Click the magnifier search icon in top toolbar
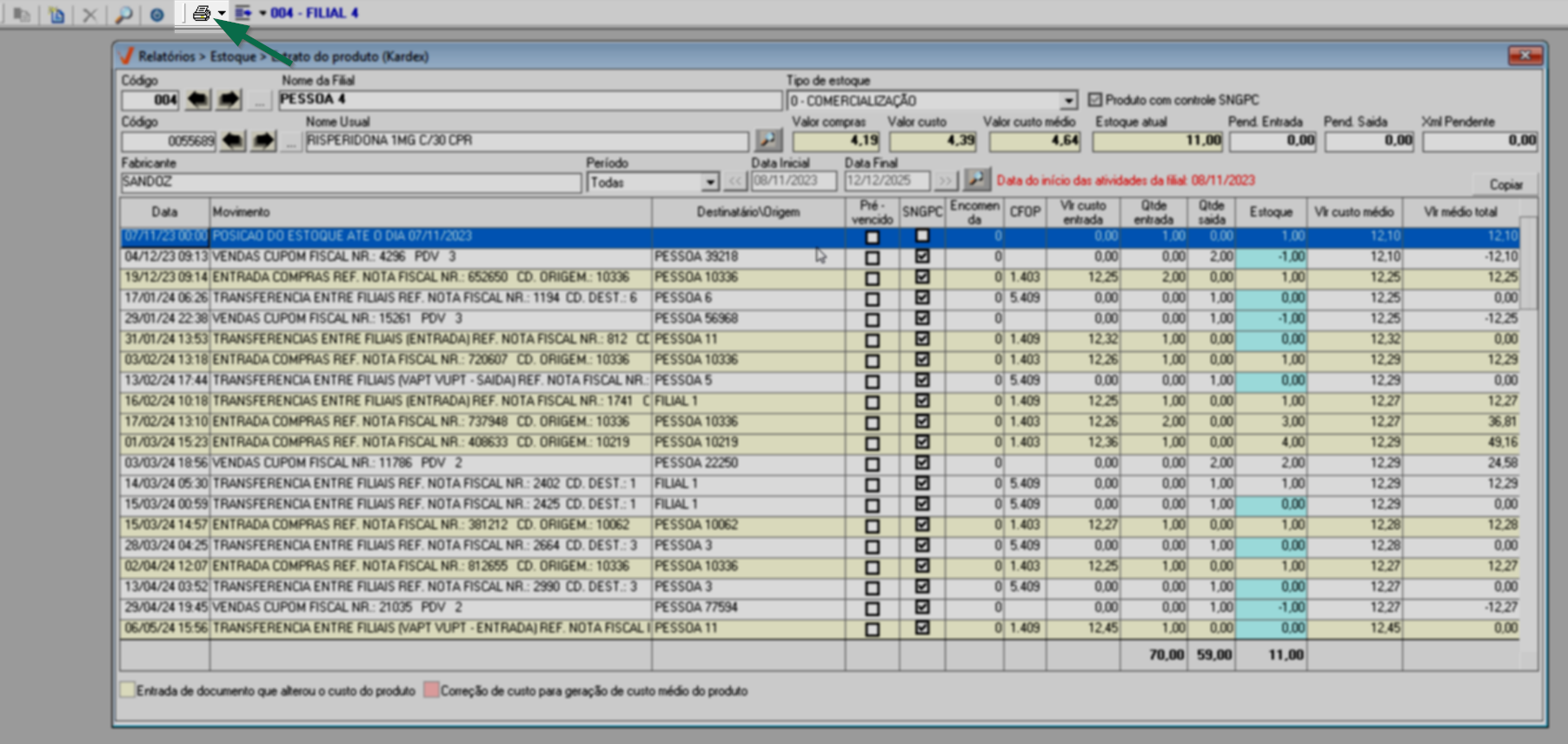The height and width of the screenshot is (744, 1568). click(124, 15)
